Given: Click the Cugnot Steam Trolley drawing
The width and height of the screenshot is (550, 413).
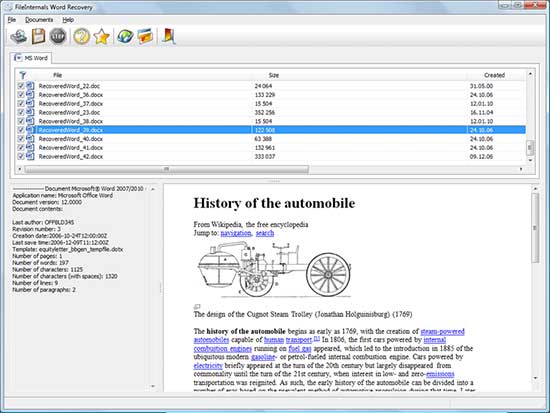Looking at the screenshot, I should [274, 269].
